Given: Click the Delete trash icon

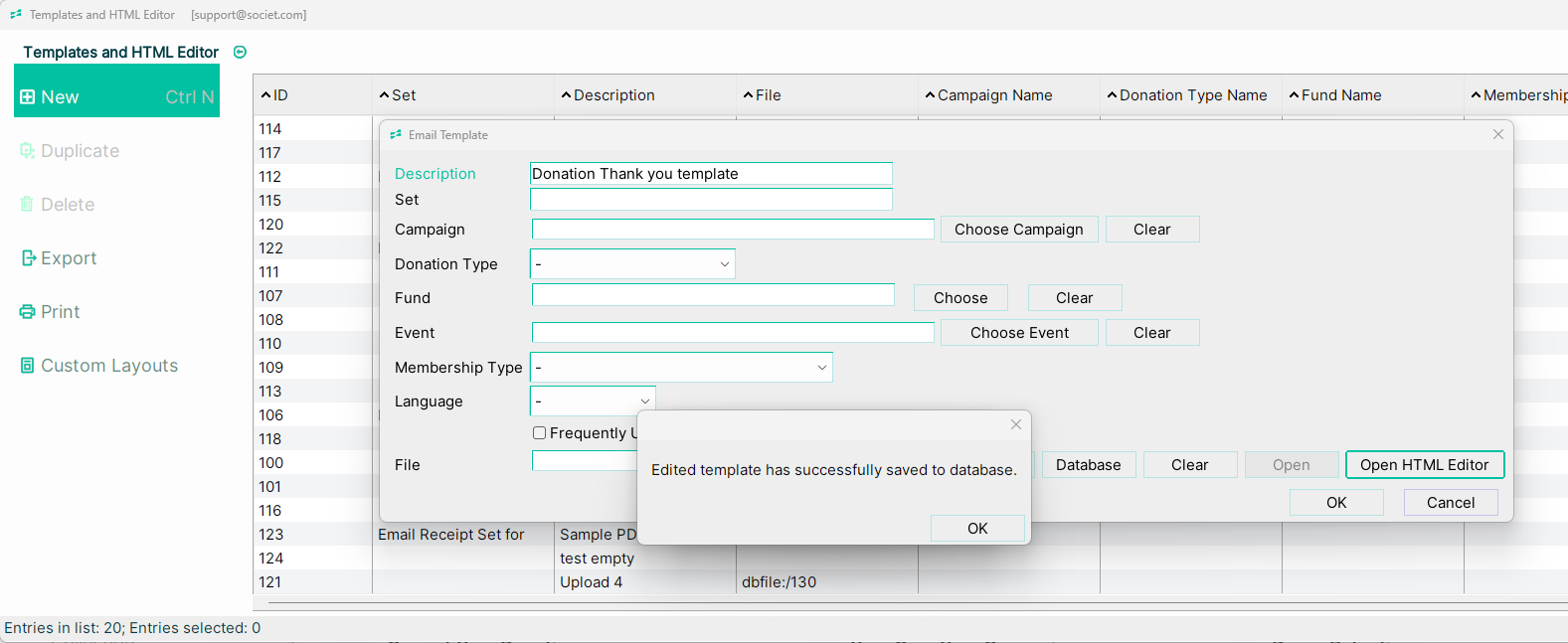Looking at the screenshot, I should 28,205.
